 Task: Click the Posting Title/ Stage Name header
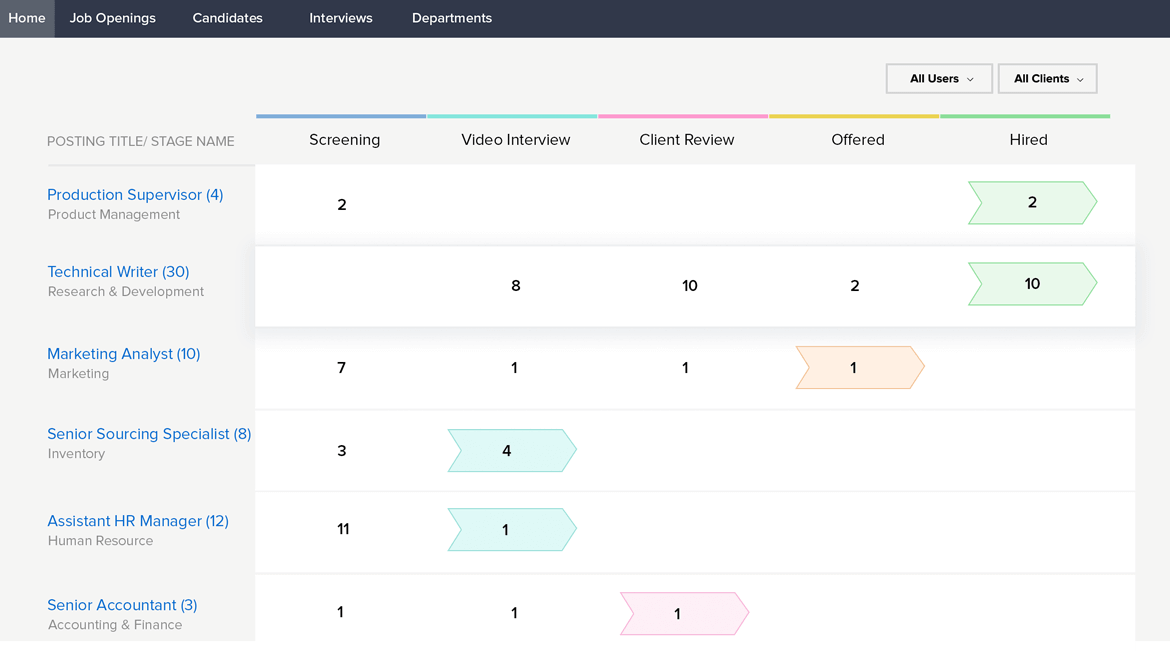[x=140, y=141]
